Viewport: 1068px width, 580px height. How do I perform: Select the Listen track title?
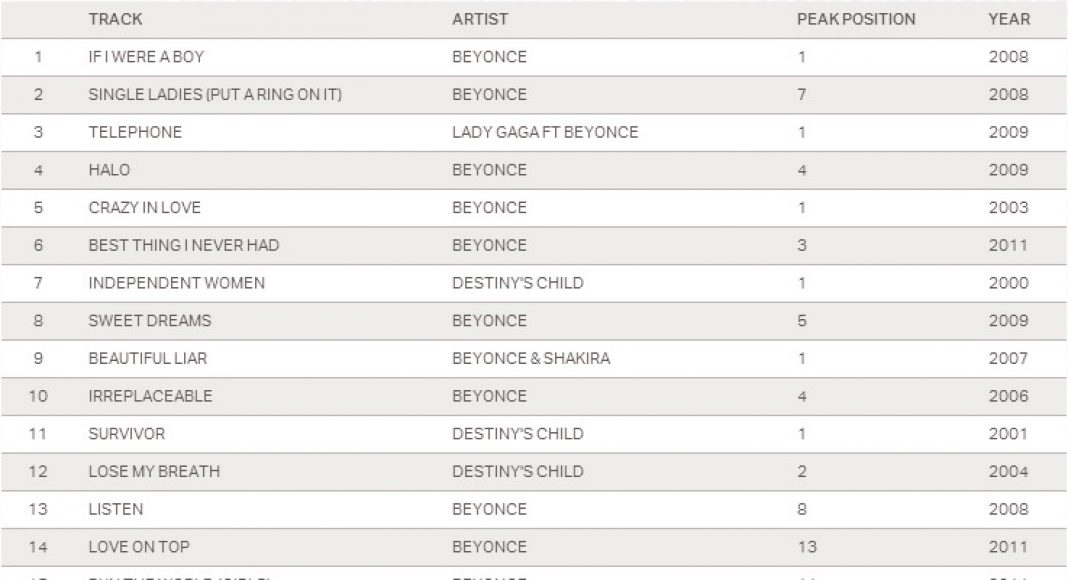pyautogui.click(x=115, y=509)
